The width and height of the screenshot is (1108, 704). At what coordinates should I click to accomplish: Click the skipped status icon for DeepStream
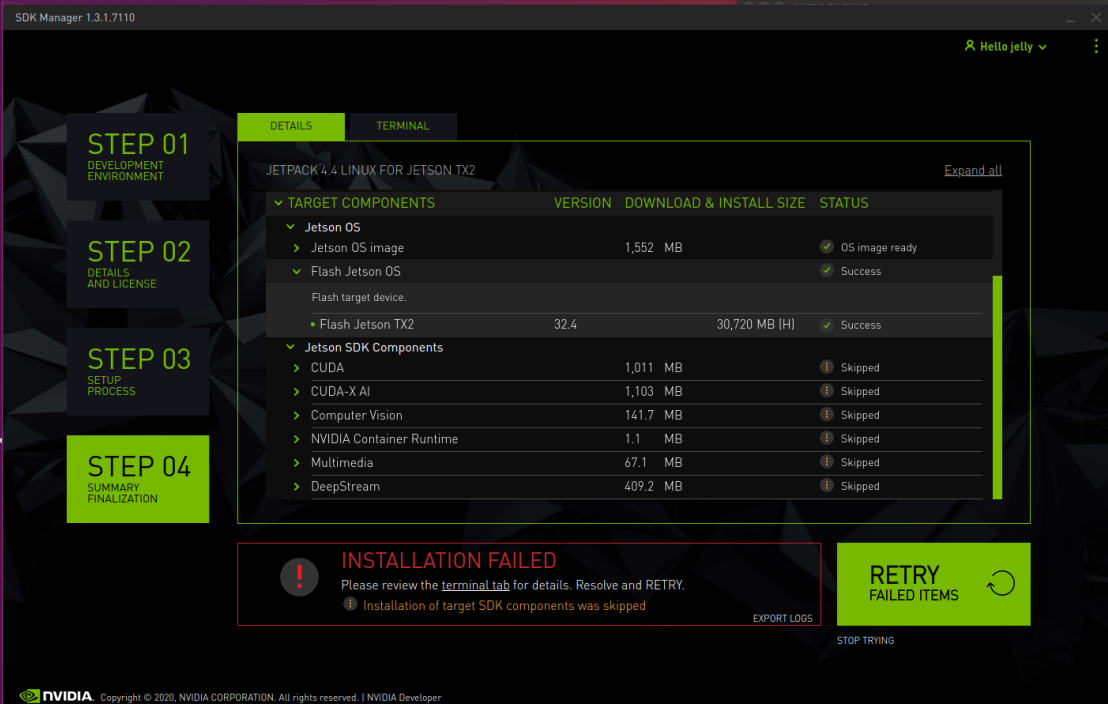click(826, 486)
